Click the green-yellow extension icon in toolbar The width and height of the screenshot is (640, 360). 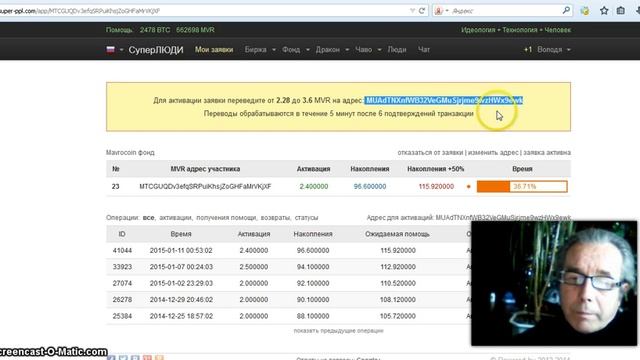[x=585, y=11]
